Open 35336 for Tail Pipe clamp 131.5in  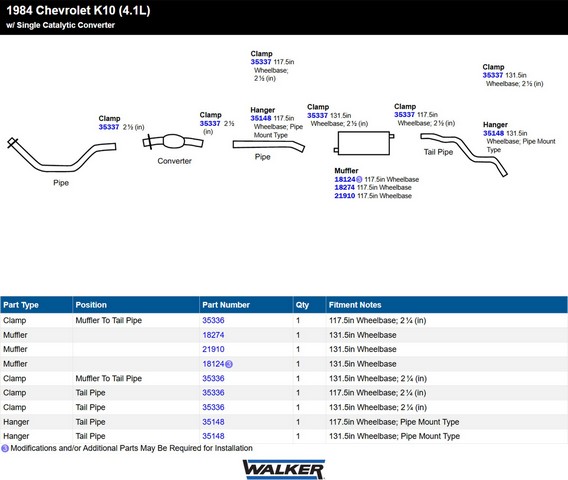pyautogui.click(x=213, y=408)
